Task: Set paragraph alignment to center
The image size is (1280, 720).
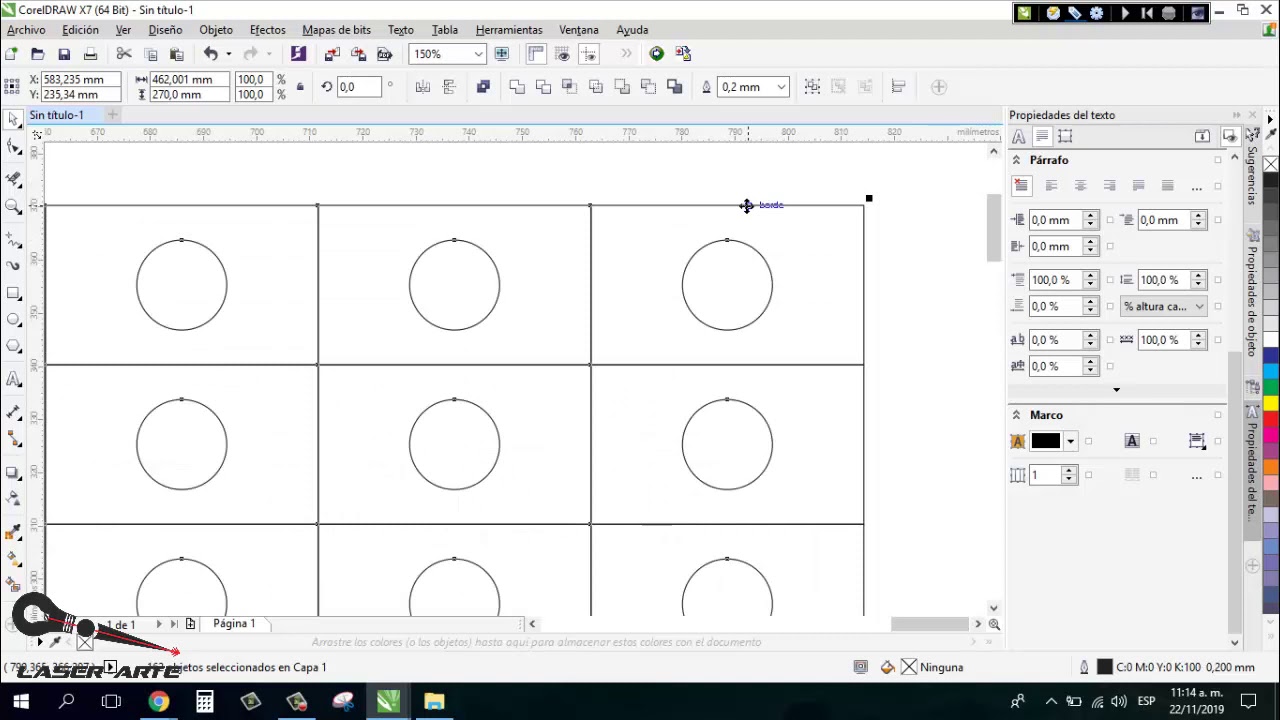Action: pyautogui.click(x=1080, y=186)
